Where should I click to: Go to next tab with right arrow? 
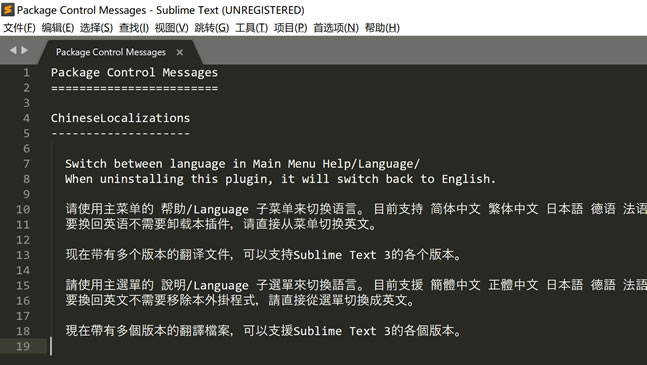tap(24, 50)
